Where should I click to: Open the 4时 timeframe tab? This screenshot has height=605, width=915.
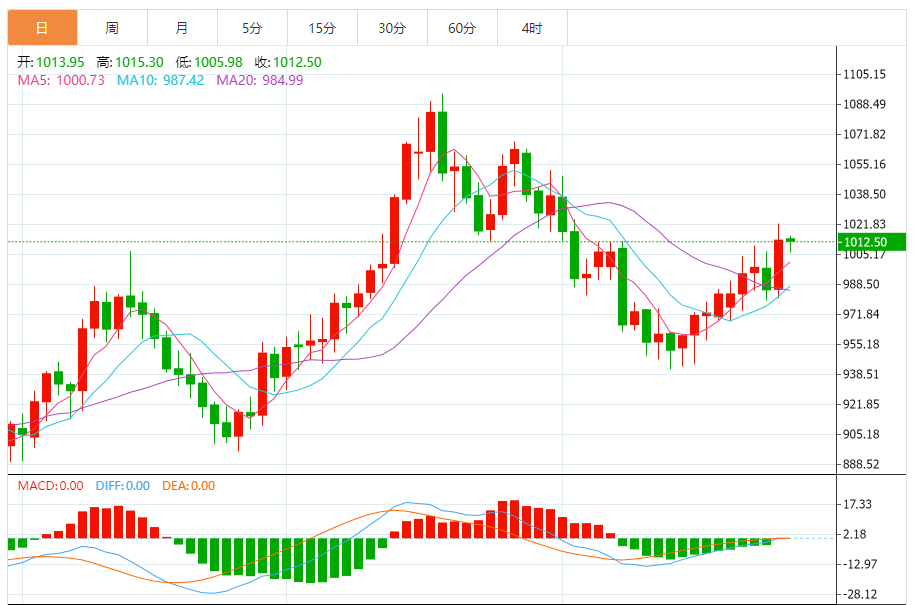tap(533, 27)
